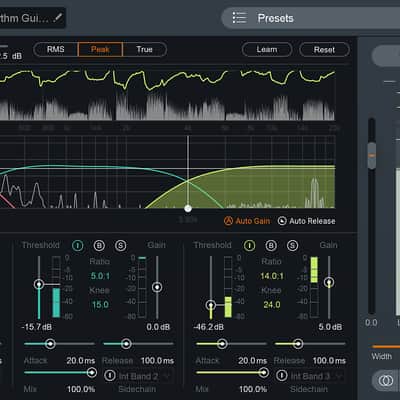Enable sidechain next to Int Band 2
The width and height of the screenshot is (400, 400).
(x=110, y=376)
